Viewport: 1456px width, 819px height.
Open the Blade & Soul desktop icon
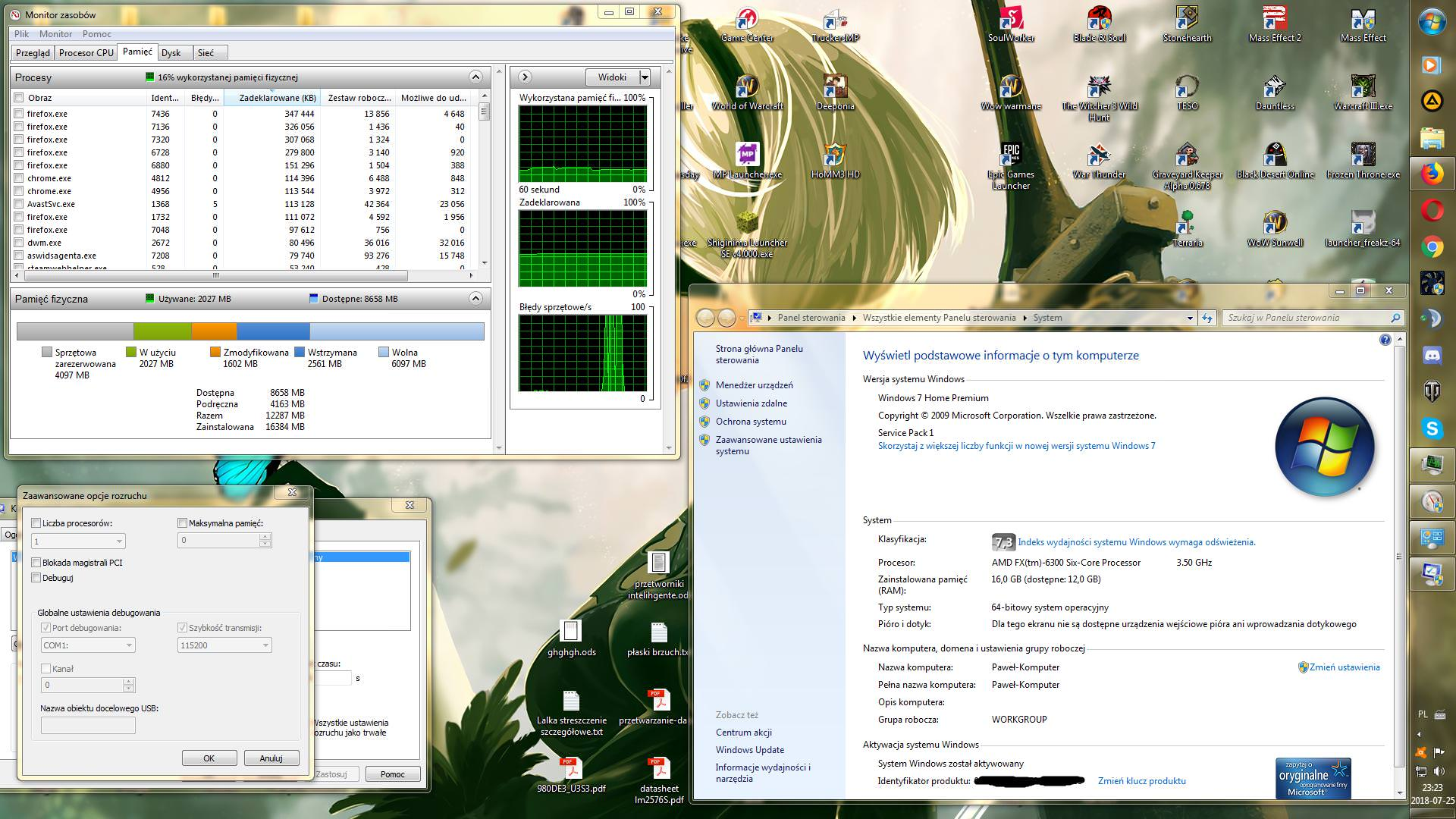click(1099, 24)
